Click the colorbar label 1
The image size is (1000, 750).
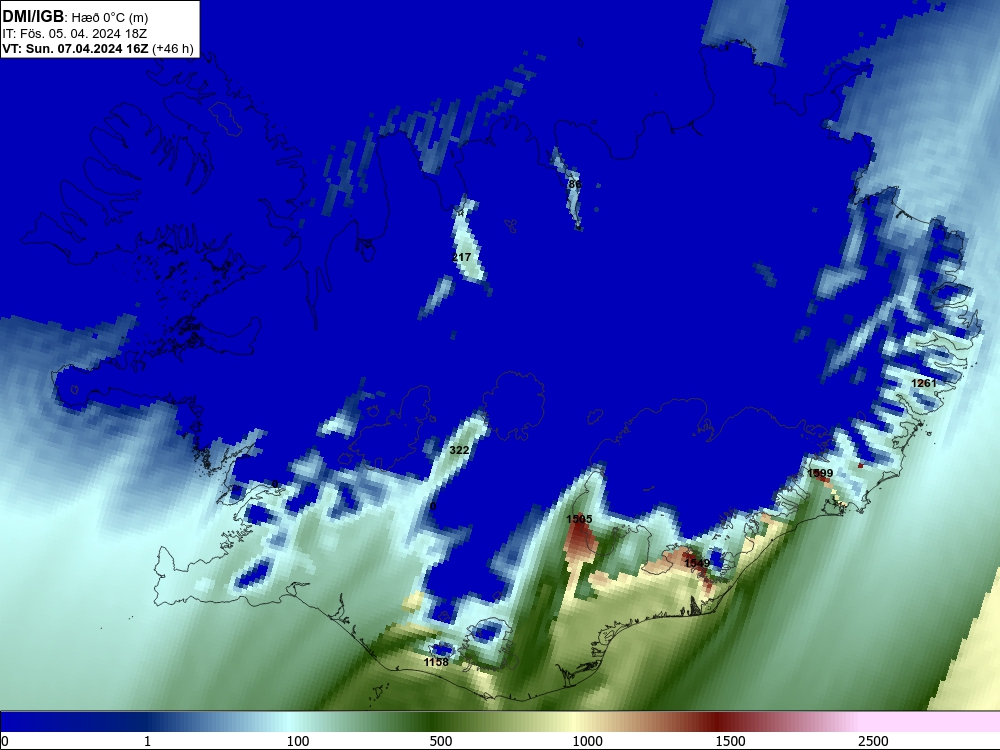(x=147, y=741)
